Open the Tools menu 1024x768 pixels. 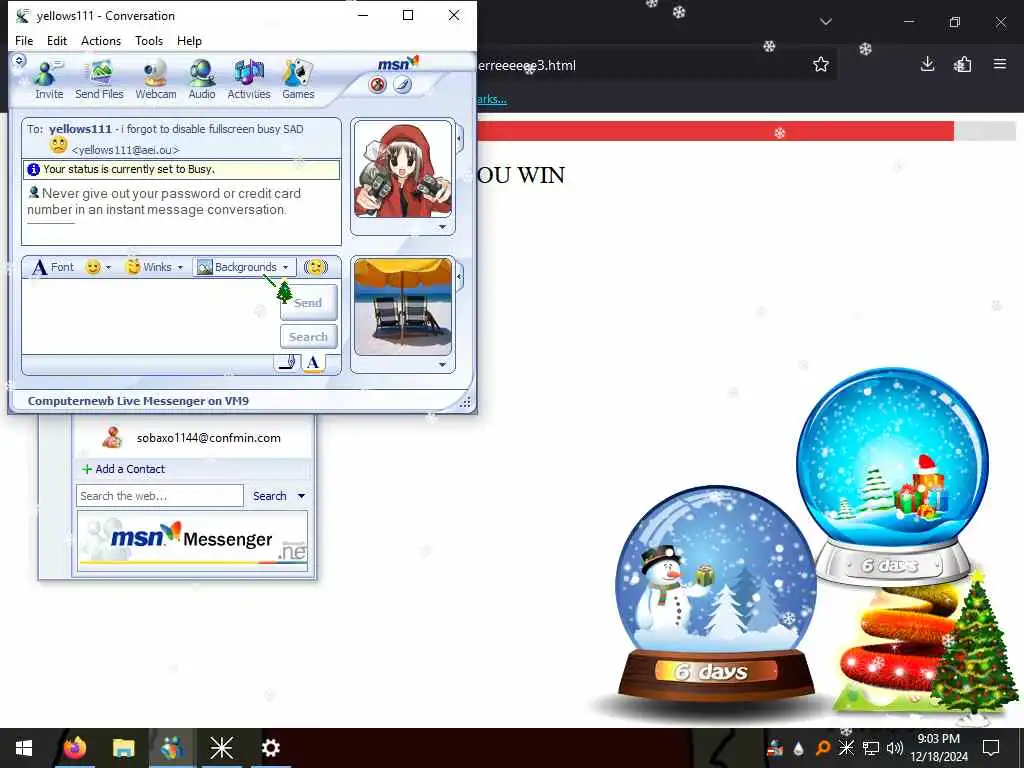149,40
